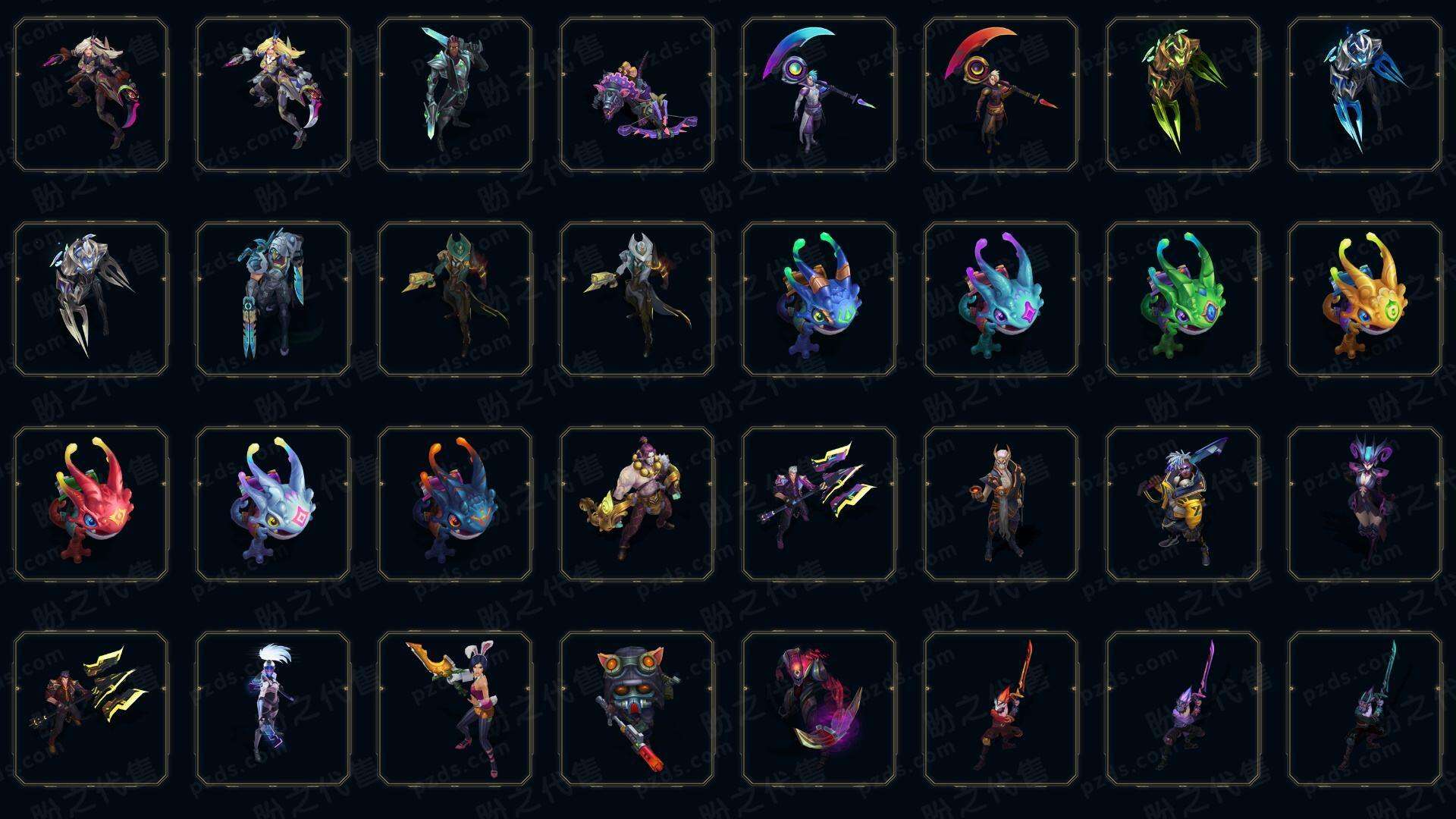The image size is (1456, 819).
Task: Choose the dark red shadow reaper skin
Action: tap(819, 708)
